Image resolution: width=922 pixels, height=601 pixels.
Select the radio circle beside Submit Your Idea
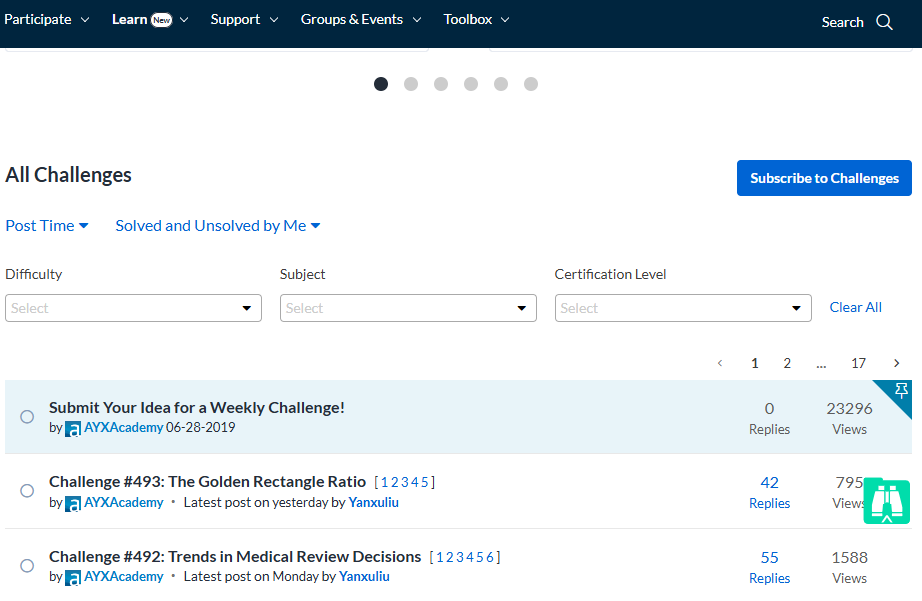[x=27, y=416]
